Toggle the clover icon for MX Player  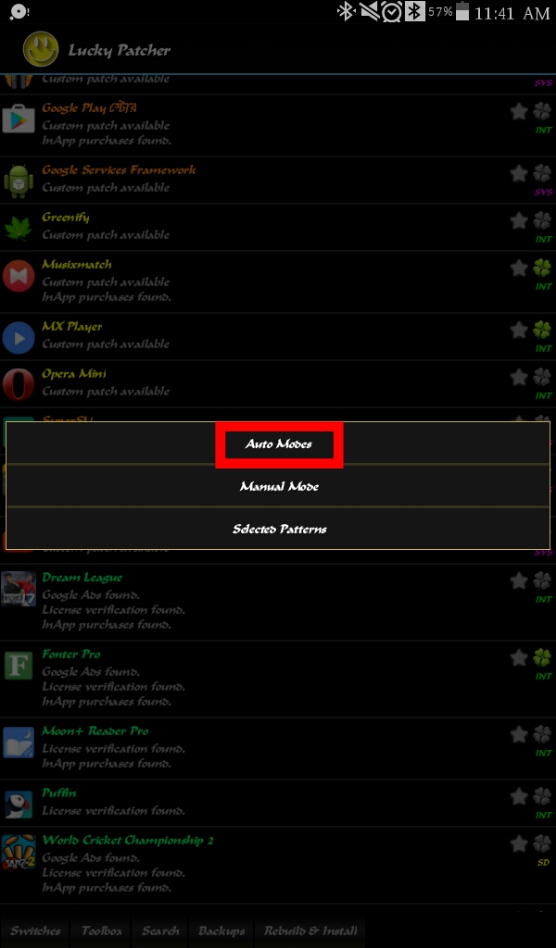(x=542, y=330)
